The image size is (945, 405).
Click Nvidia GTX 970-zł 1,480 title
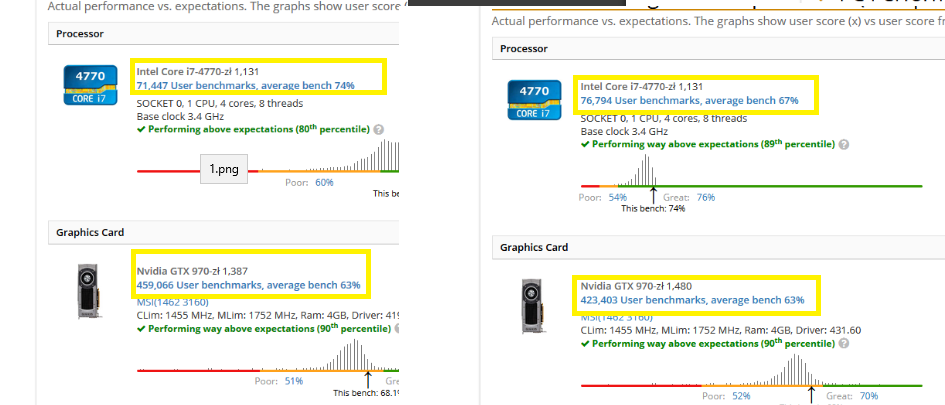point(636,286)
